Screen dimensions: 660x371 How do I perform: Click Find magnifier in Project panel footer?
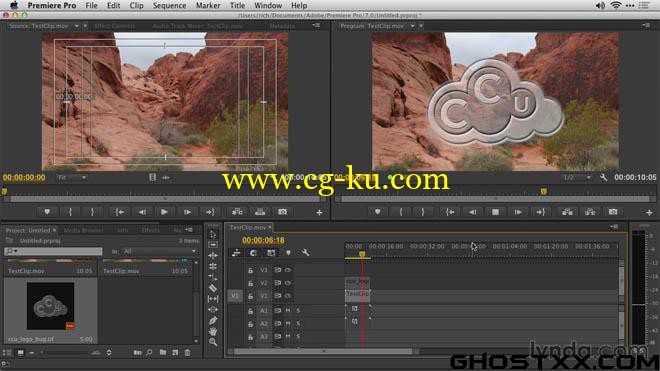[x=149, y=352]
